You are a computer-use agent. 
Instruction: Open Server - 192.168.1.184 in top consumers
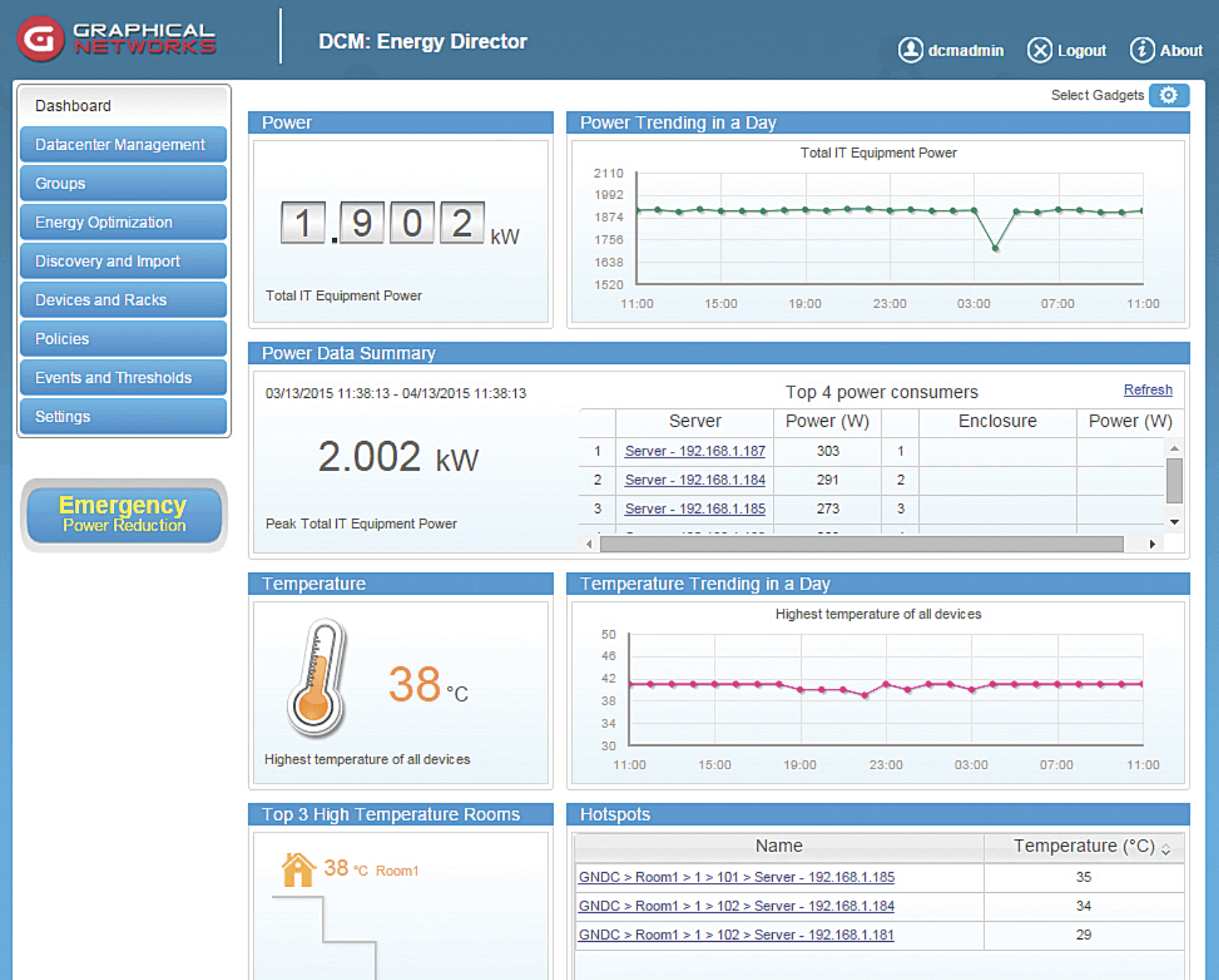(x=695, y=480)
